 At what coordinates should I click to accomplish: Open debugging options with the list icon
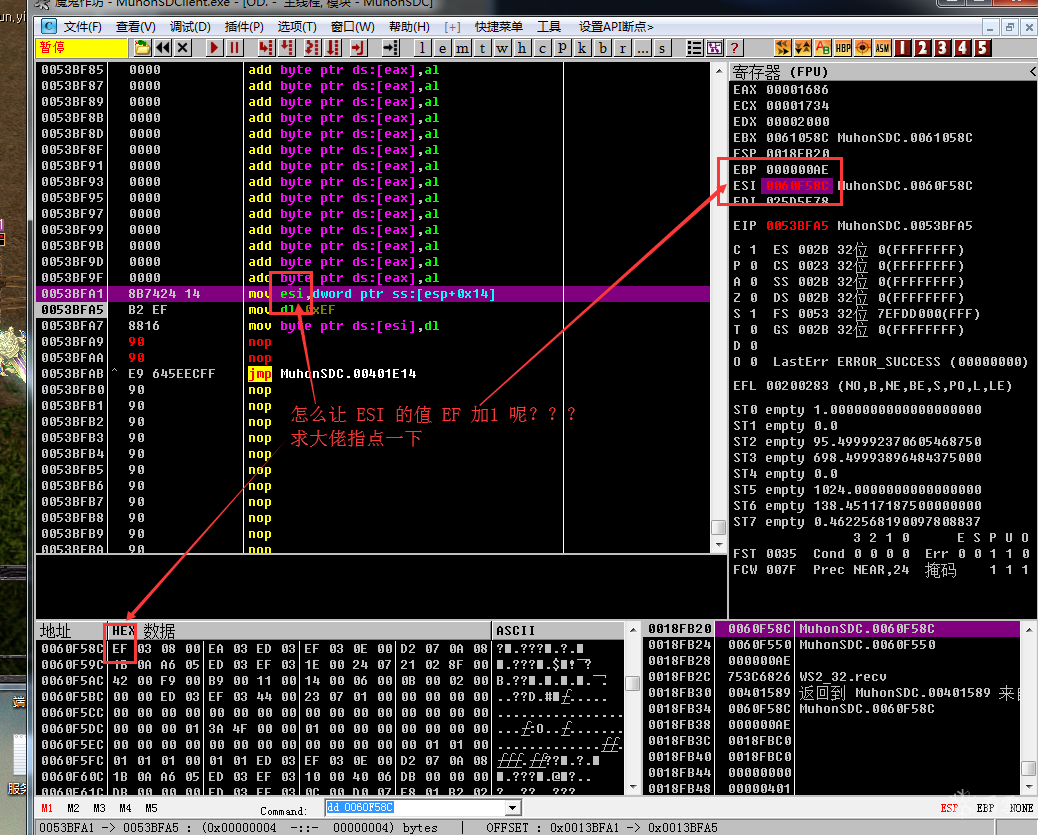pyautogui.click(x=694, y=48)
